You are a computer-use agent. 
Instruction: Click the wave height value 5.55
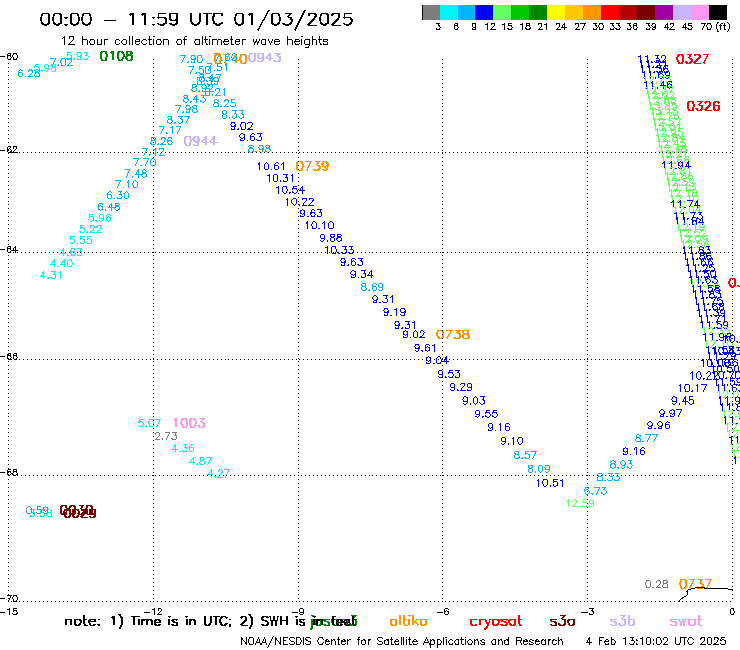click(x=81, y=240)
